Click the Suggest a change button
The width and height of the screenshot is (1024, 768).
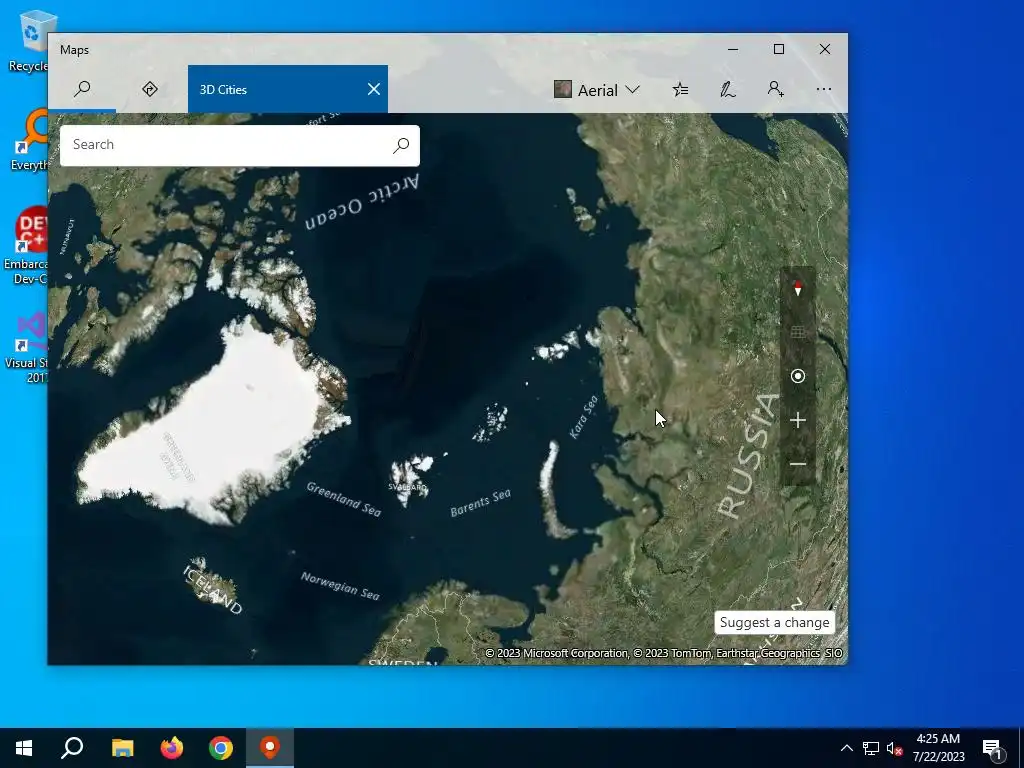click(x=775, y=622)
